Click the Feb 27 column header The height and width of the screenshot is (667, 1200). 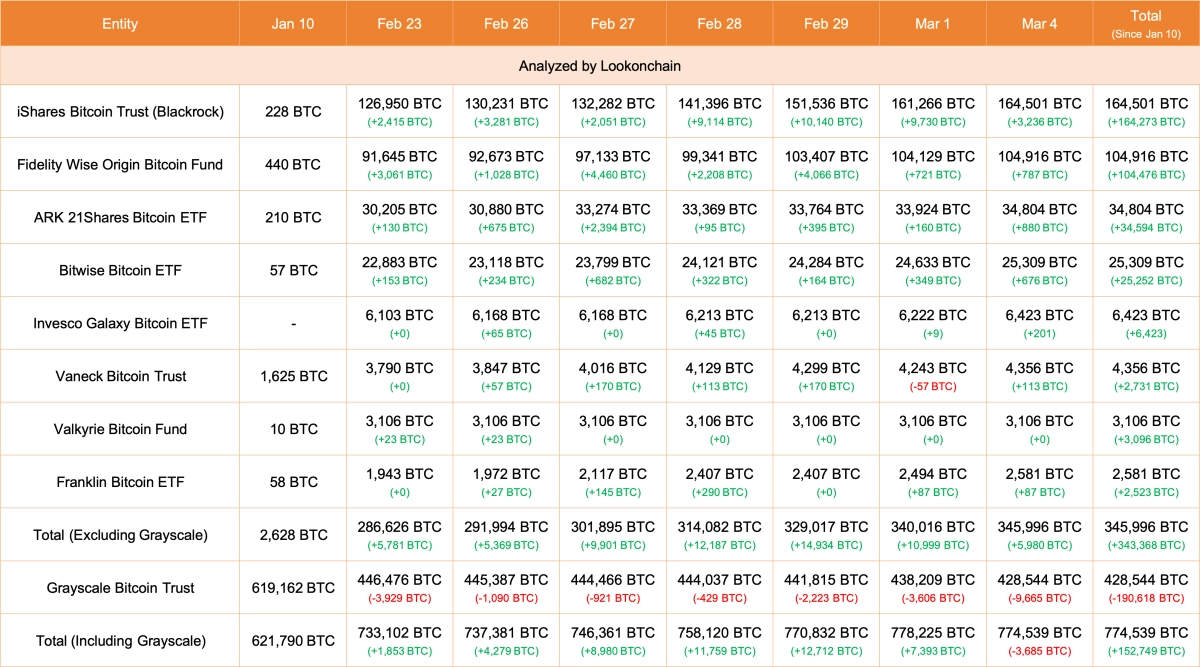pyautogui.click(x=613, y=23)
